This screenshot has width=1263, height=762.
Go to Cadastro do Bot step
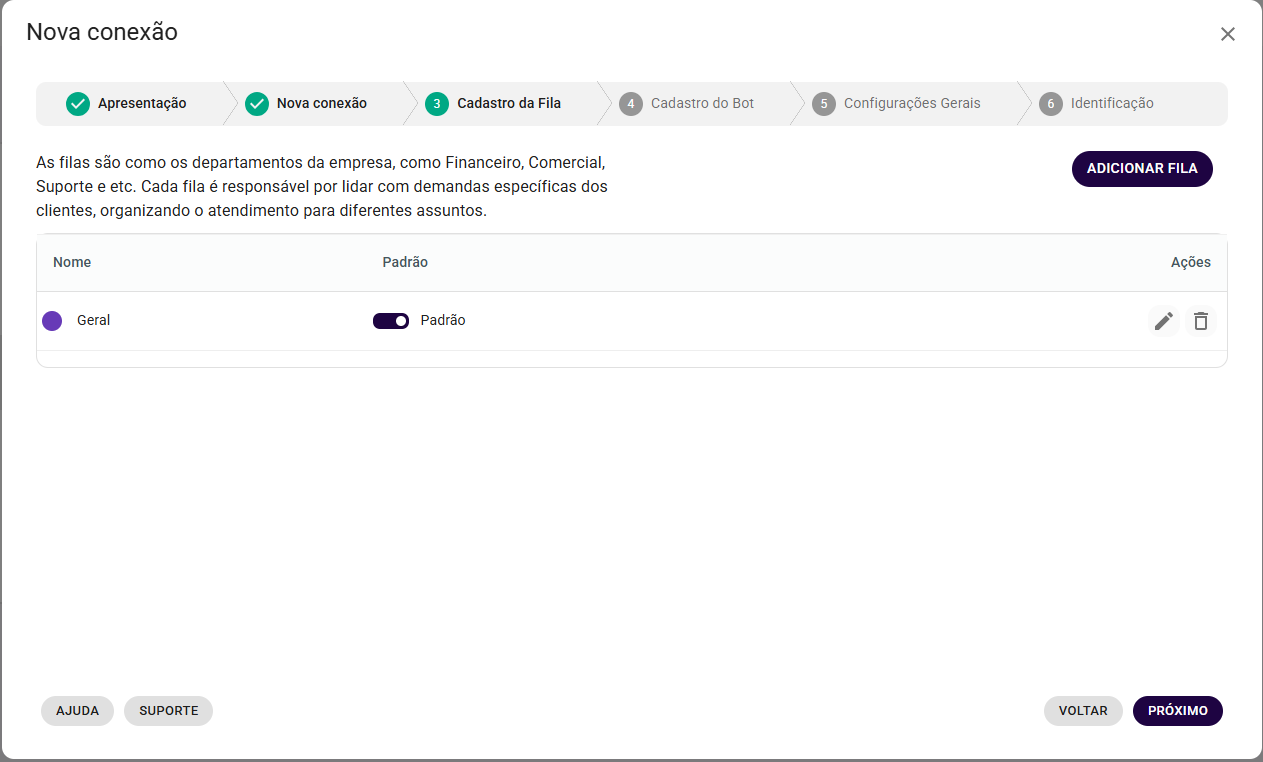click(x=702, y=104)
